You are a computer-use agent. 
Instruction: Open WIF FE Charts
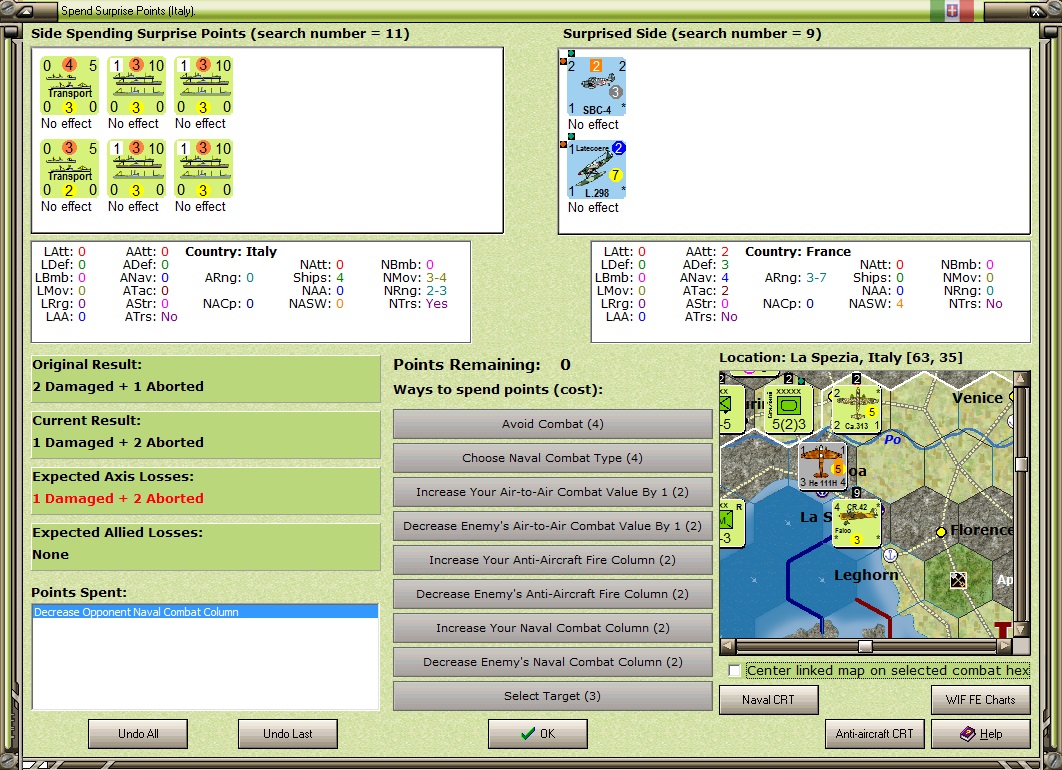click(x=981, y=700)
